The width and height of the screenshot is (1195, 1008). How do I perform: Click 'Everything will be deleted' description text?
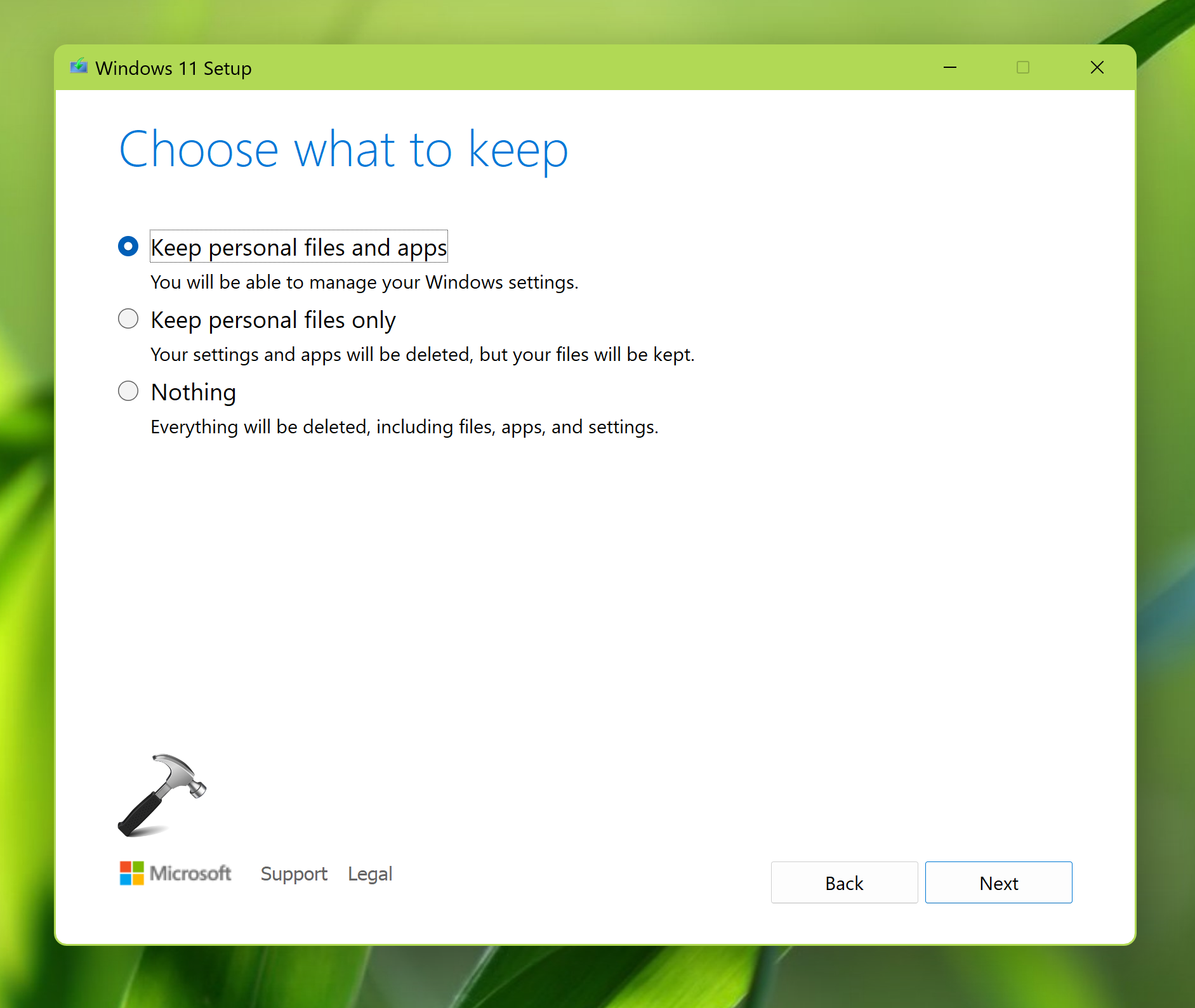(x=404, y=427)
